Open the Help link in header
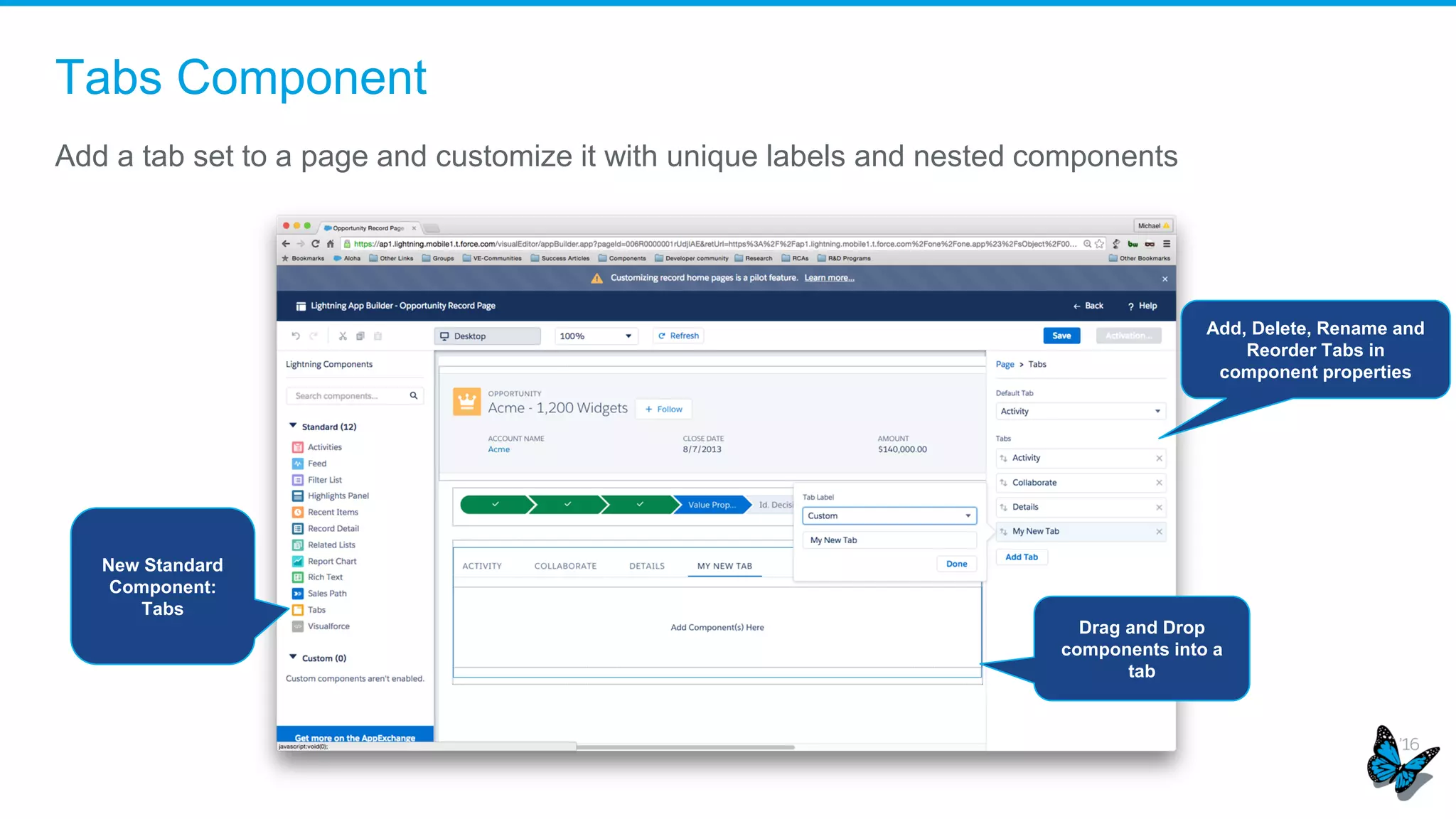Viewport: 1456px width, 819px height. coord(1142,306)
